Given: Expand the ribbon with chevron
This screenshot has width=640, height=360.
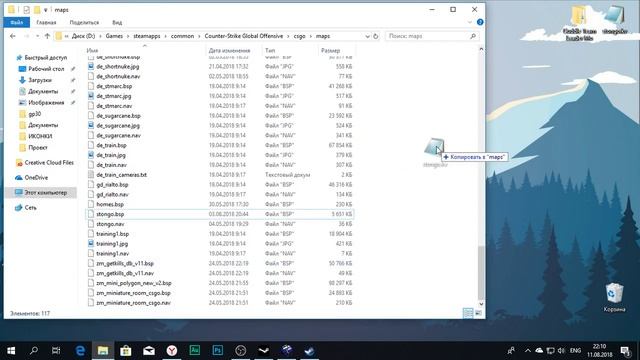Looking at the screenshot, I should (469, 22).
